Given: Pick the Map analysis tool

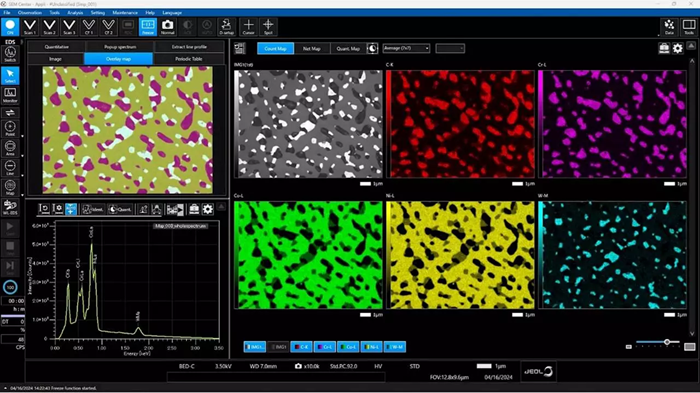Looking at the screenshot, I should [10, 188].
